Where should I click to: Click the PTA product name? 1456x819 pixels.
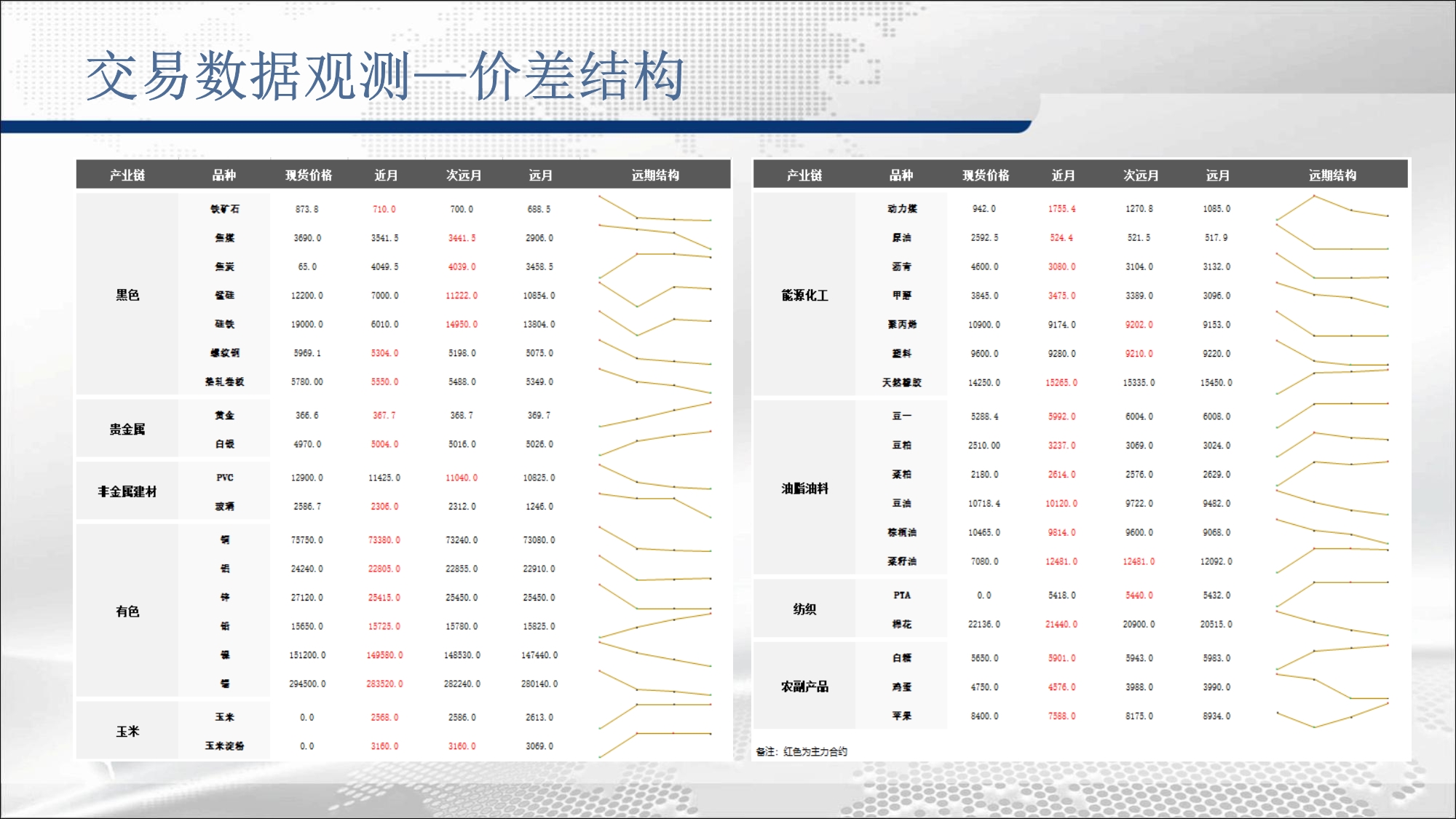point(902,596)
